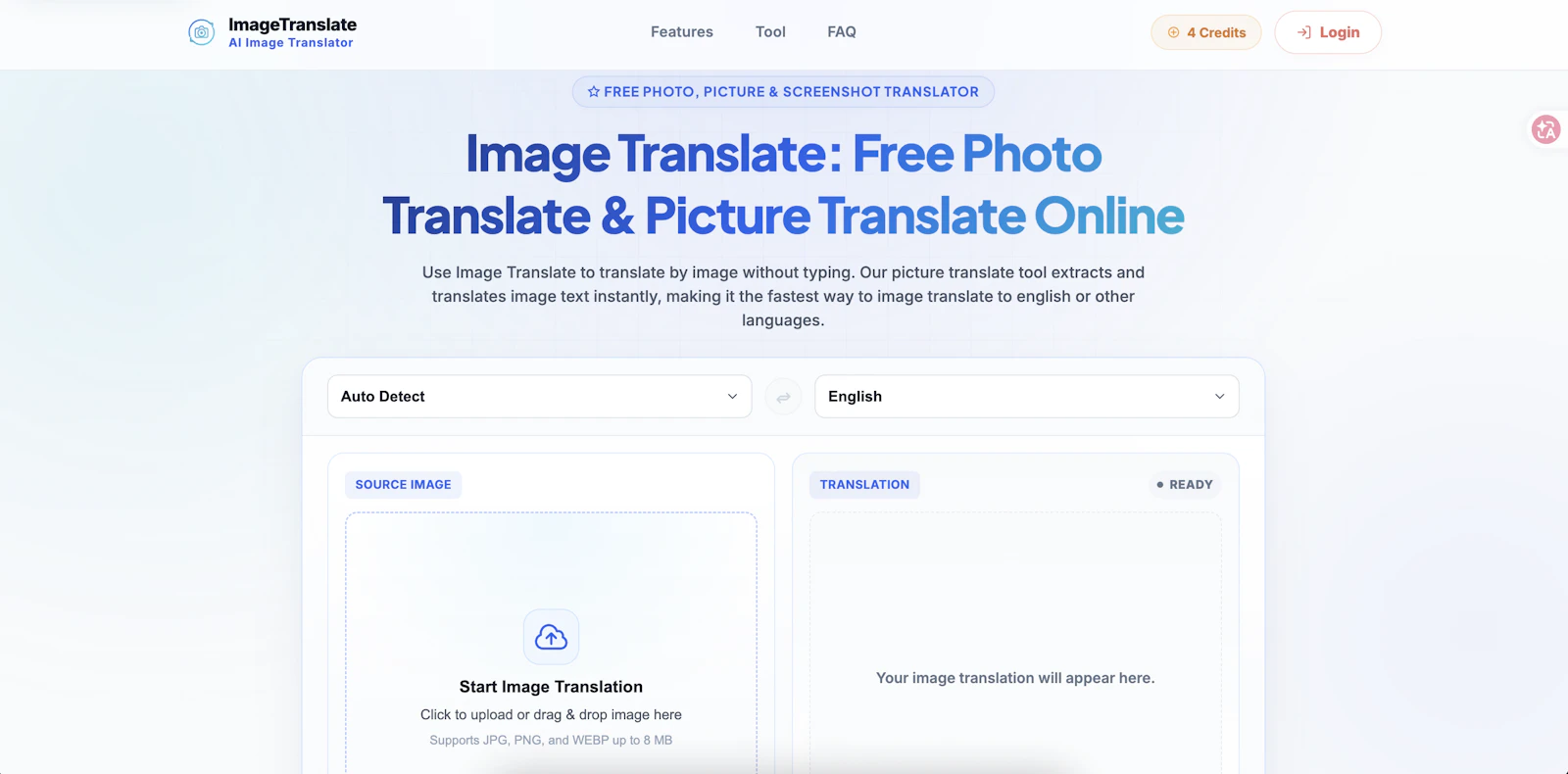1568x774 pixels.
Task: Click the Source Image label
Action: click(x=404, y=485)
